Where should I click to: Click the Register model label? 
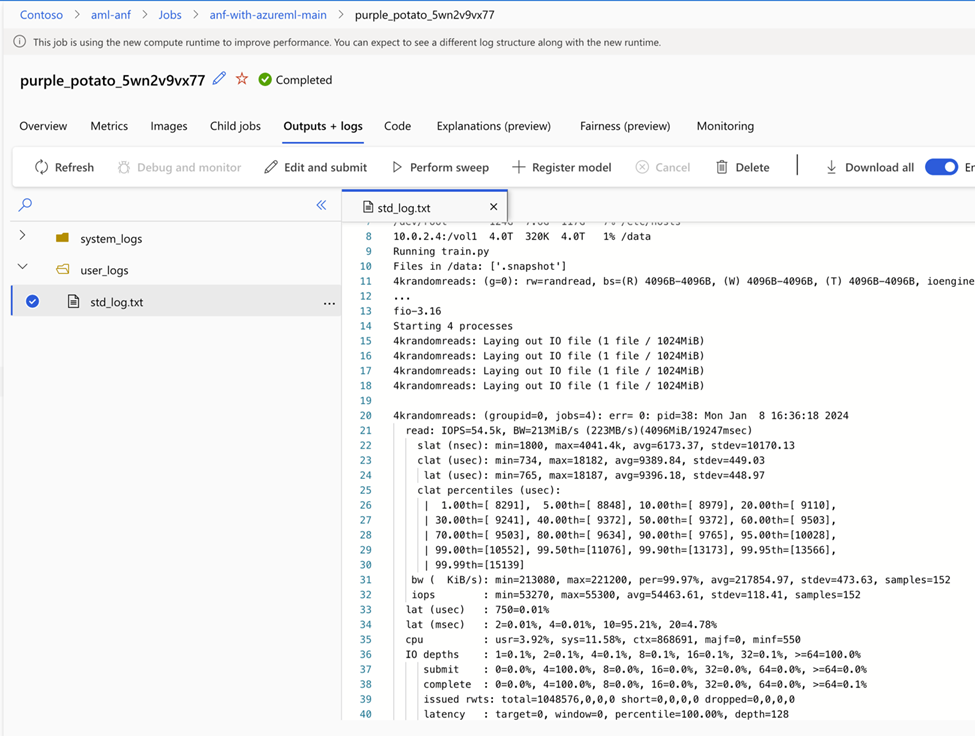pos(571,167)
